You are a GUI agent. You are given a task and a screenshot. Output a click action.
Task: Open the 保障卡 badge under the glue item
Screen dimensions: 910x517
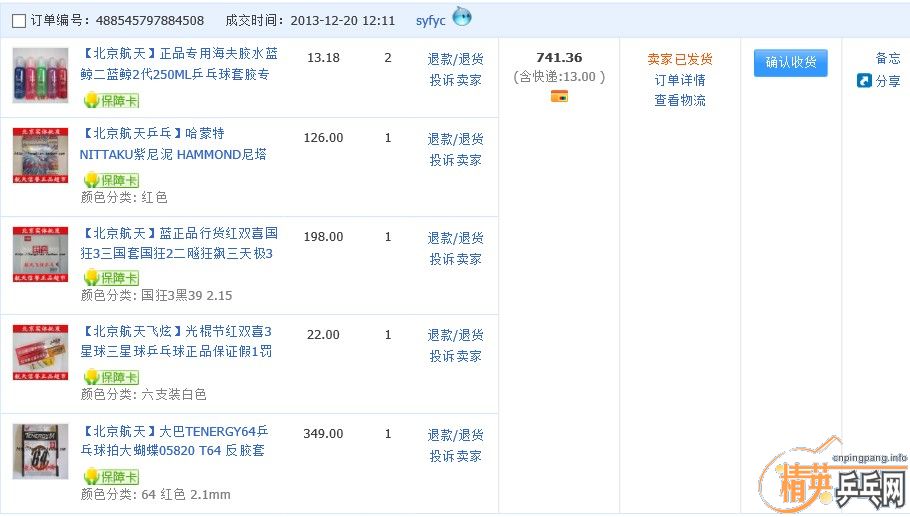tap(111, 100)
